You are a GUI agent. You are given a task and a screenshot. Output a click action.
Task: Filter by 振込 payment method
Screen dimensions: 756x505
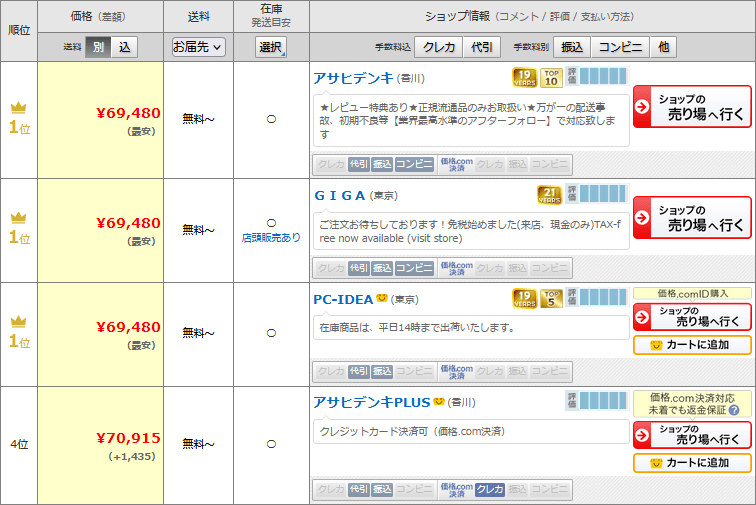[x=572, y=46]
